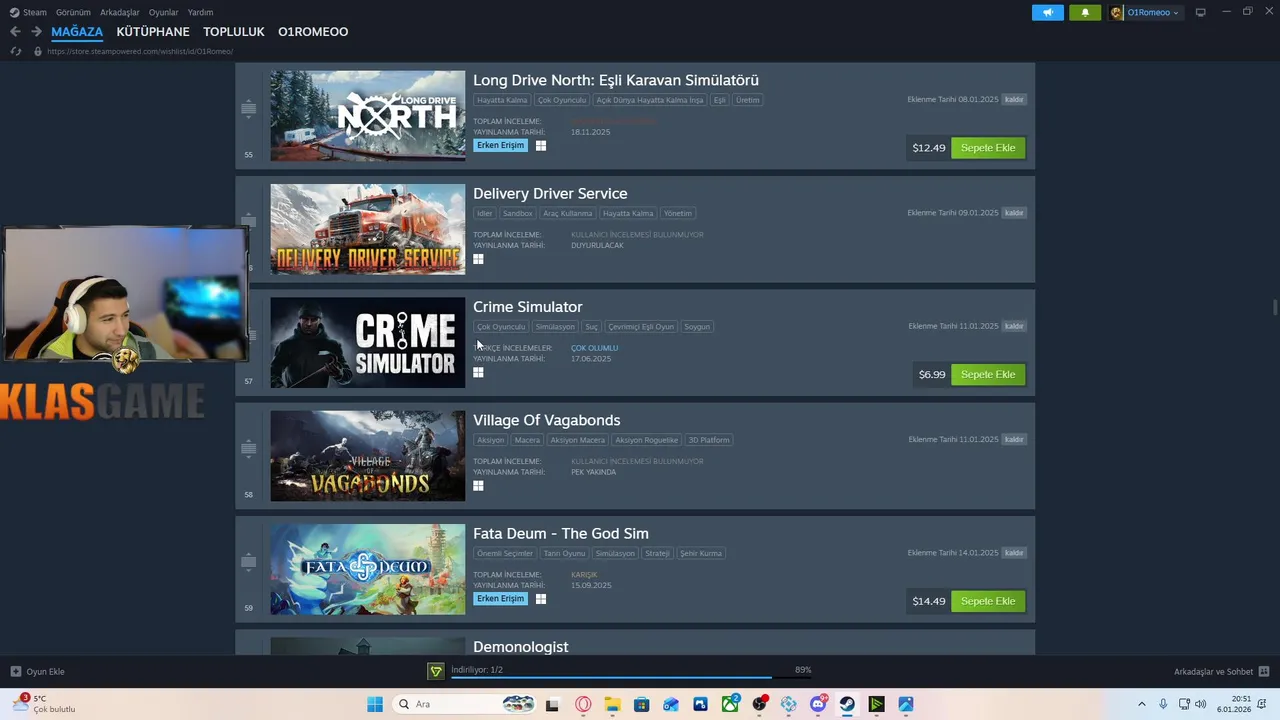The height and width of the screenshot is (720, 1280).
Task: Click Erken Erişim badge on Fata Deum
Action: (500, 599)
